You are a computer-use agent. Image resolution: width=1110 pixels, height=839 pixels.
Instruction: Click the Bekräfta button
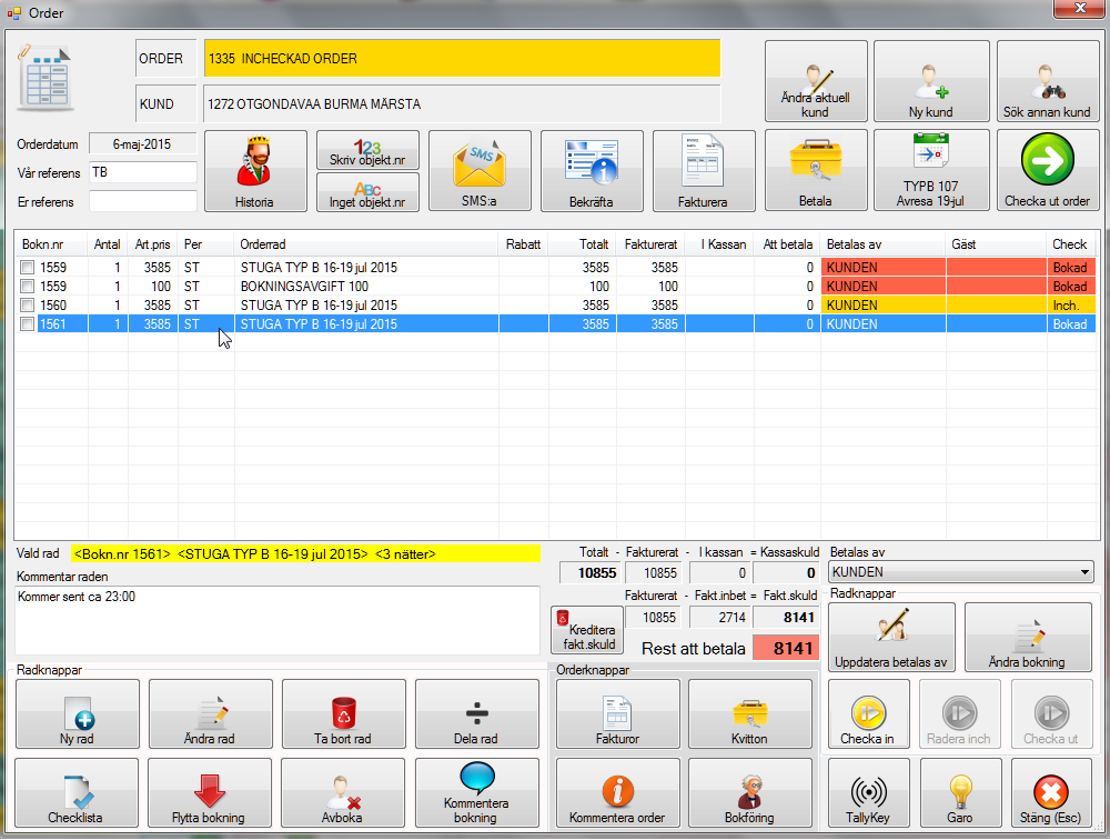pyautogui.click(x=592, y=171)
